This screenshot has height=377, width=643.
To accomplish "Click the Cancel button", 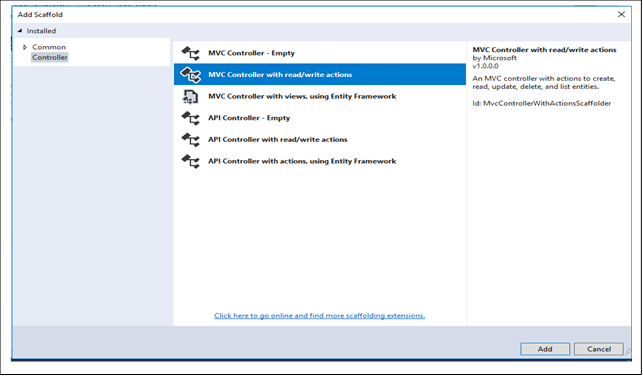I will pos(599,349).
